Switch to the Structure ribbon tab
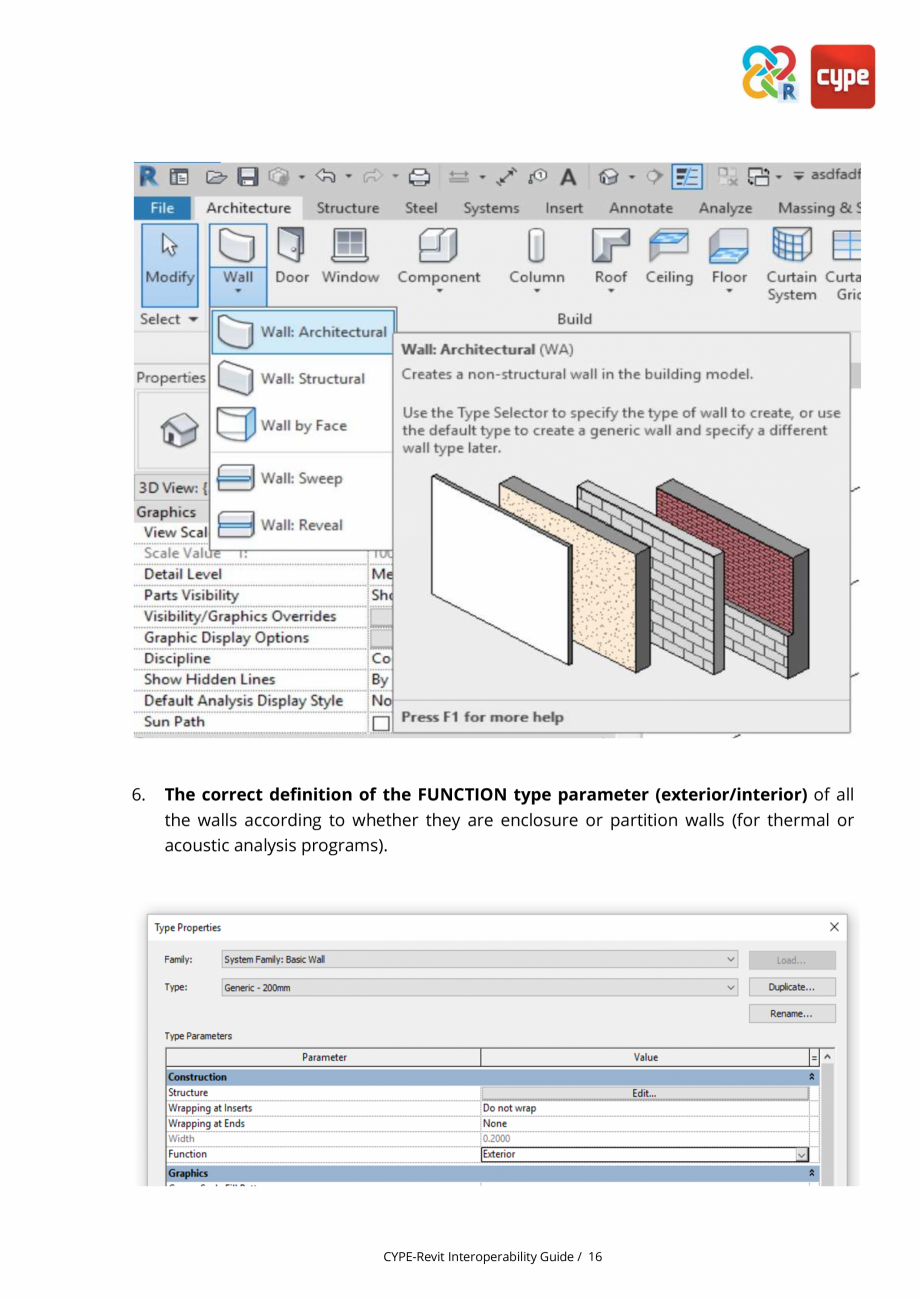The image size is (920, 1300). point(347,208)
